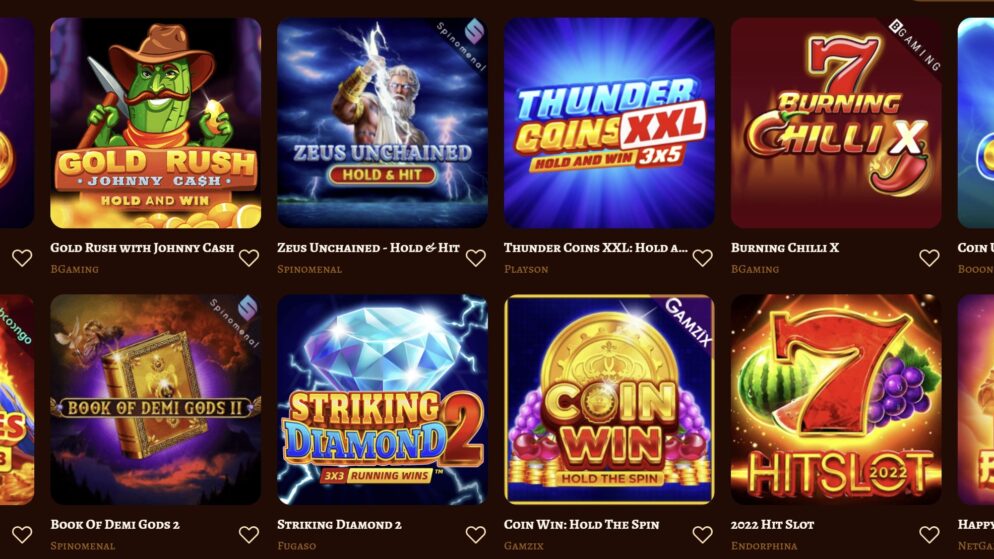This screenshot has height=559, width=994.
Task: Launch Zeus Unchained Hold & Hit tile
Action: click(382, 123)
